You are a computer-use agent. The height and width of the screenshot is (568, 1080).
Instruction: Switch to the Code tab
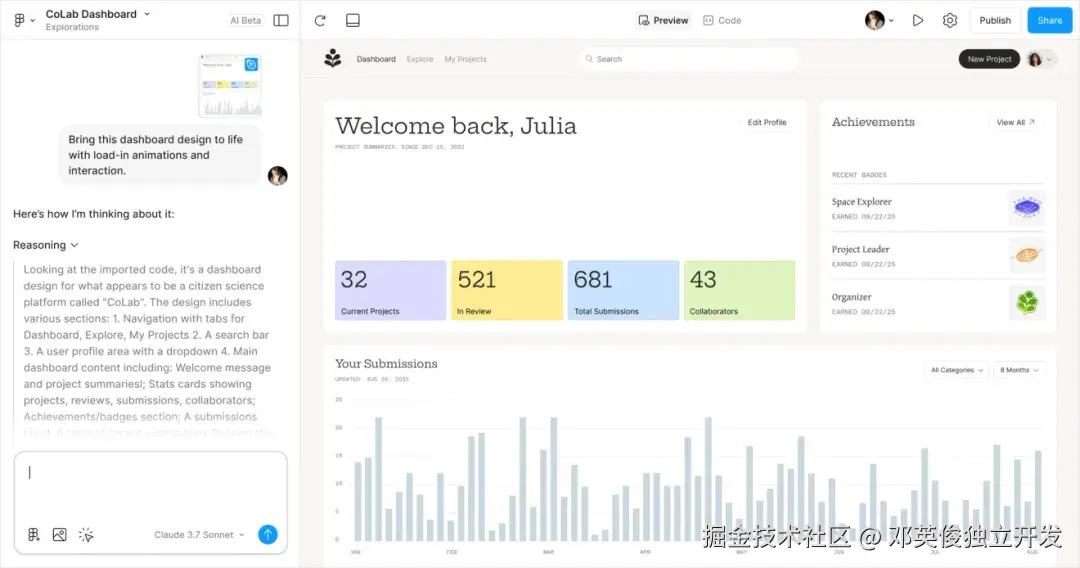pyautogui.click(x=722, y=20)
